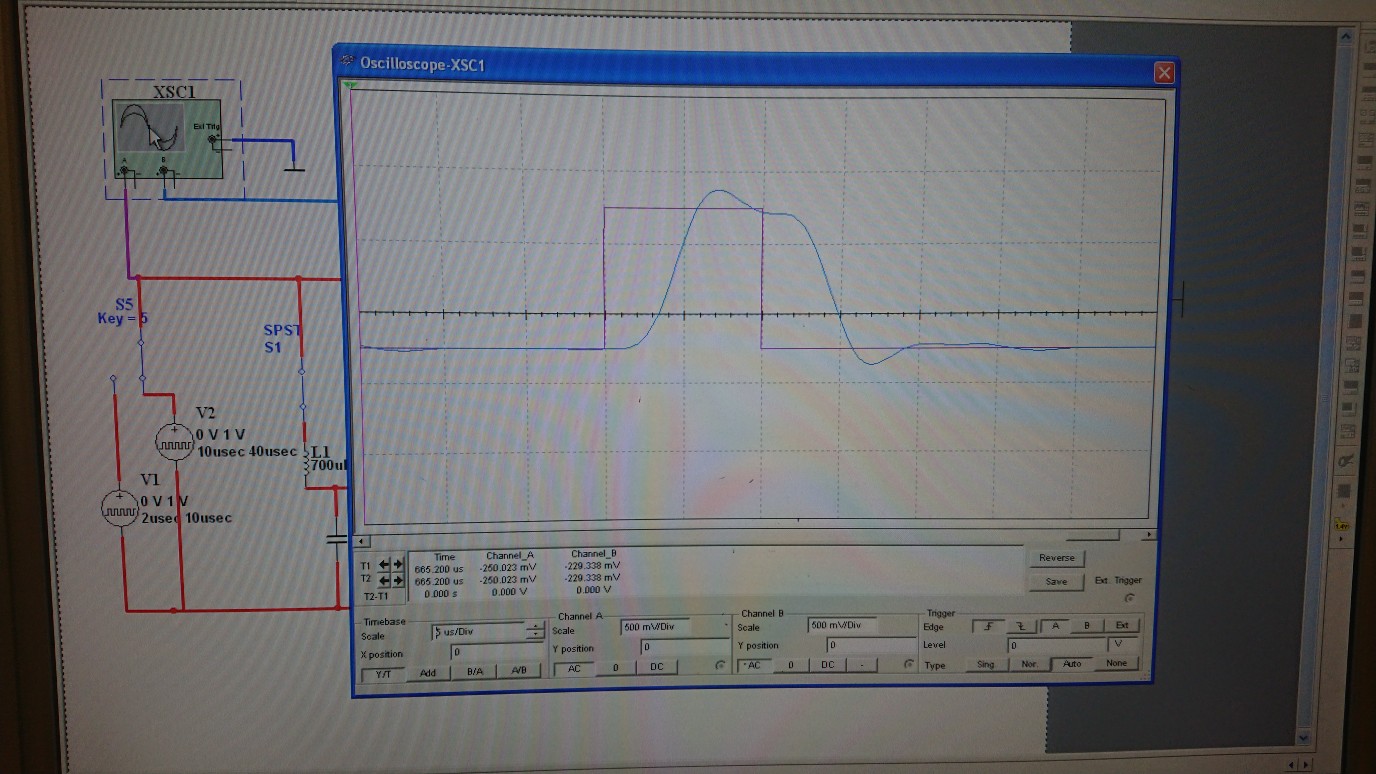Open trigger level unit V dropdown

(1123, 644)
